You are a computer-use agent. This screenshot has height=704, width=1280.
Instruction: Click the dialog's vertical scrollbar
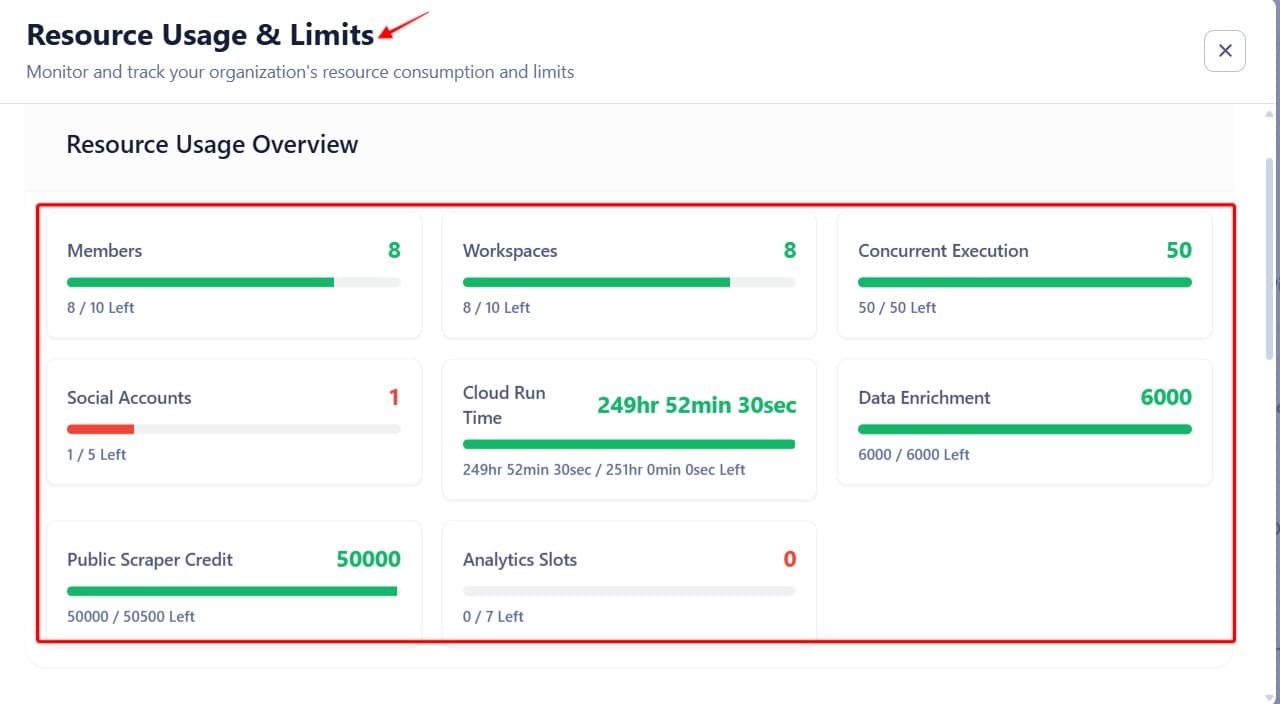1271,260
